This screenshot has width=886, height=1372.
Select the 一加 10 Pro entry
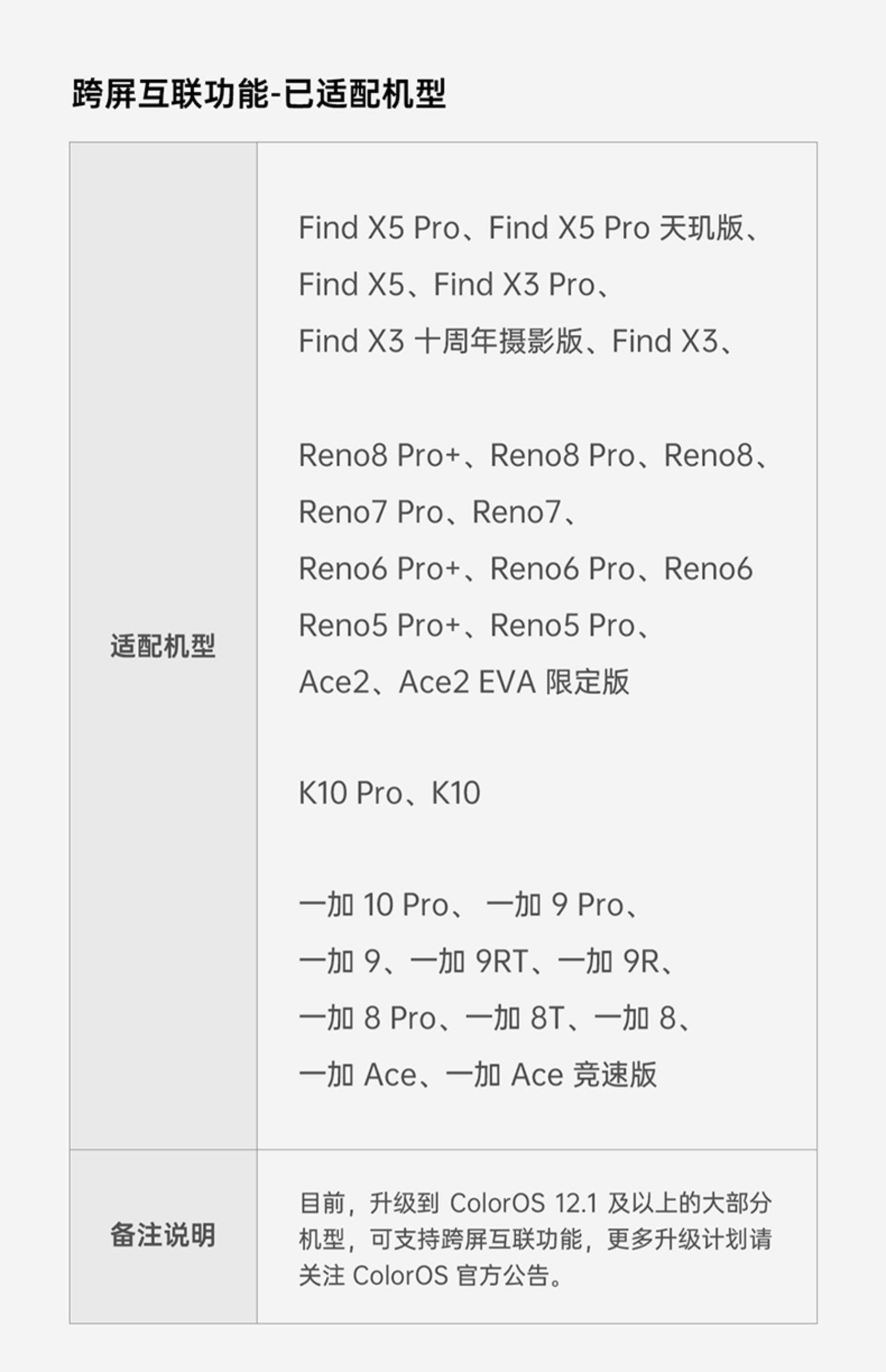pyautogui.click(x=373, y=905)
